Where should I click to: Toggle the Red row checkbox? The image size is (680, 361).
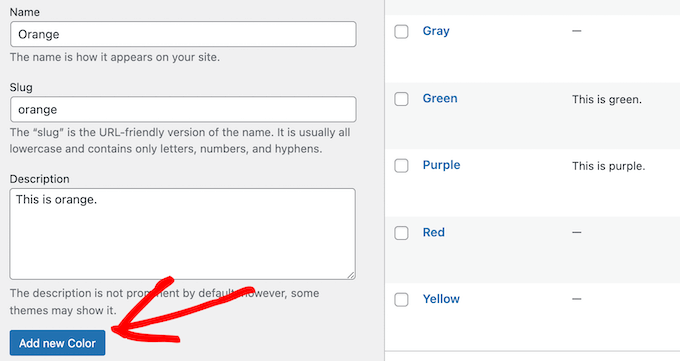tap(401, 233)
